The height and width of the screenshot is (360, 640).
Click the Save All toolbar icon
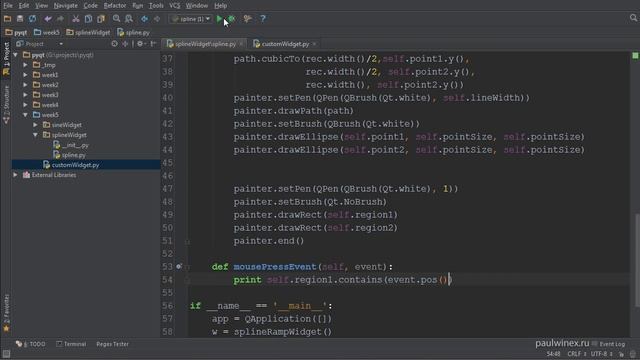pos(20,19)
